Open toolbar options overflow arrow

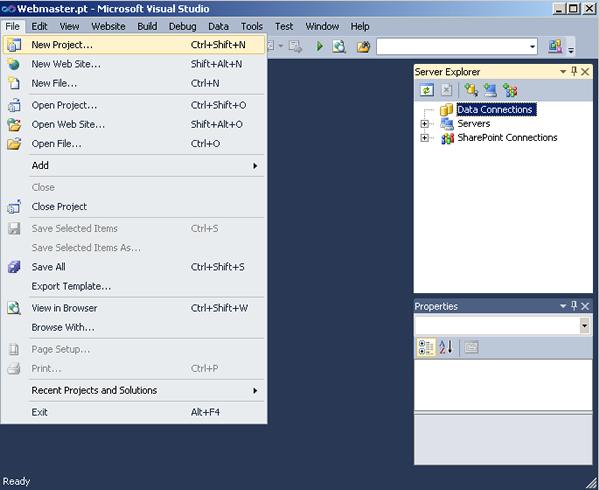coord(571,49)
